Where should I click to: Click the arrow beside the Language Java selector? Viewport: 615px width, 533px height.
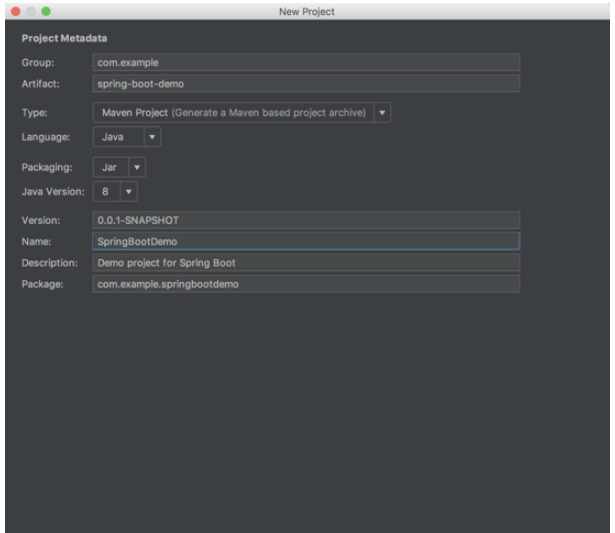click(152, 137)
